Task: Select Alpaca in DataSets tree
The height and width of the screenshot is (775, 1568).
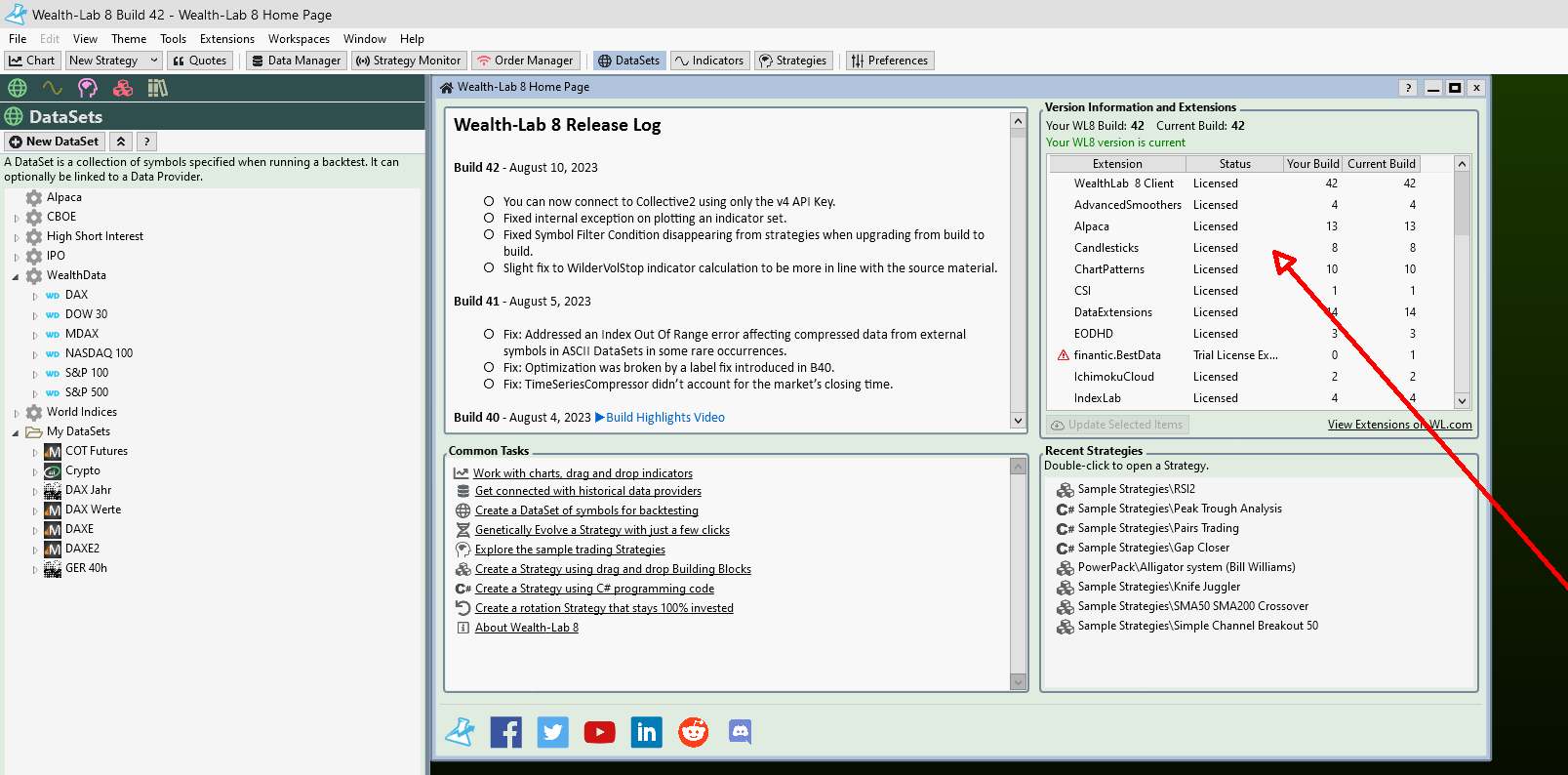Action: (64, 197)
